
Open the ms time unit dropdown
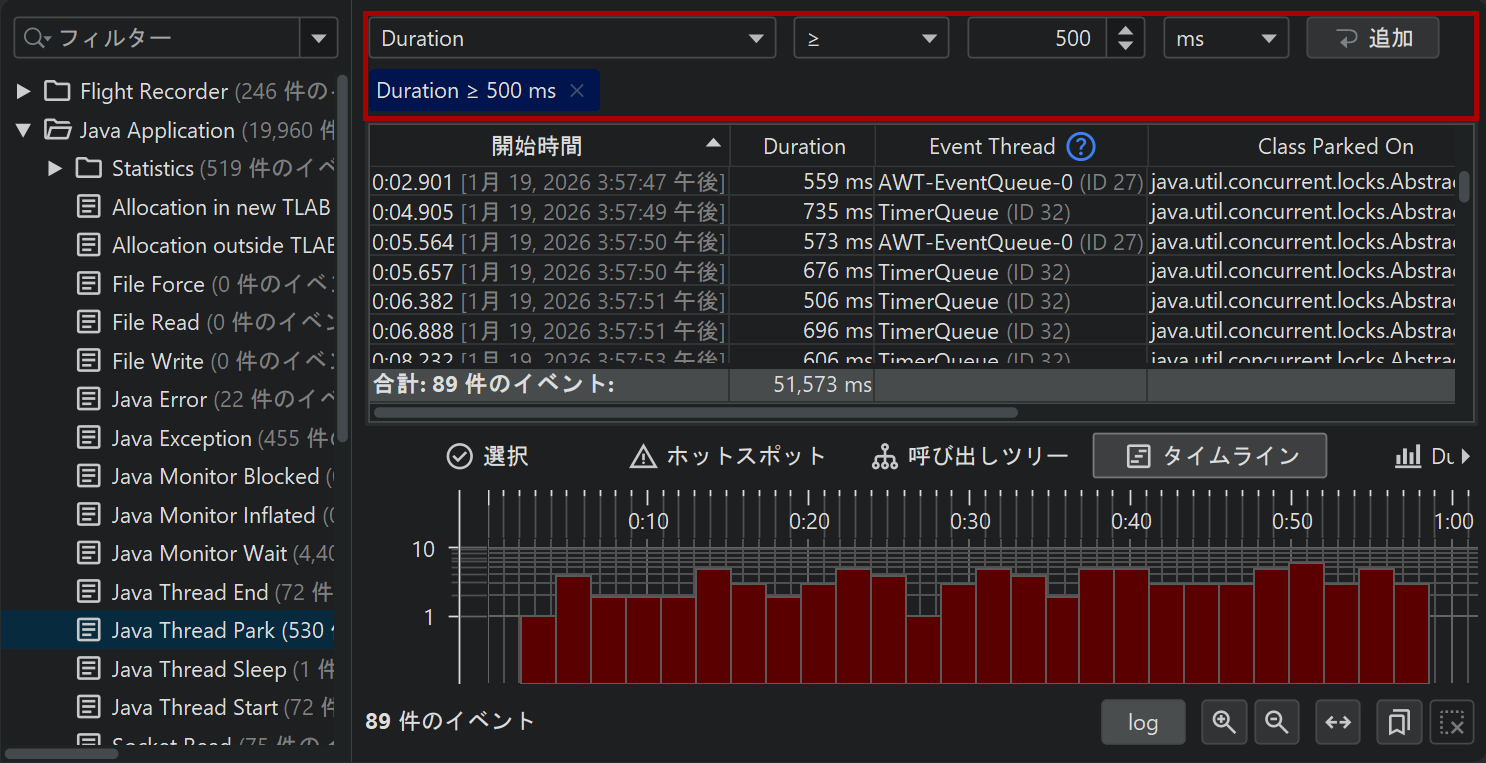pos(1226,39)
